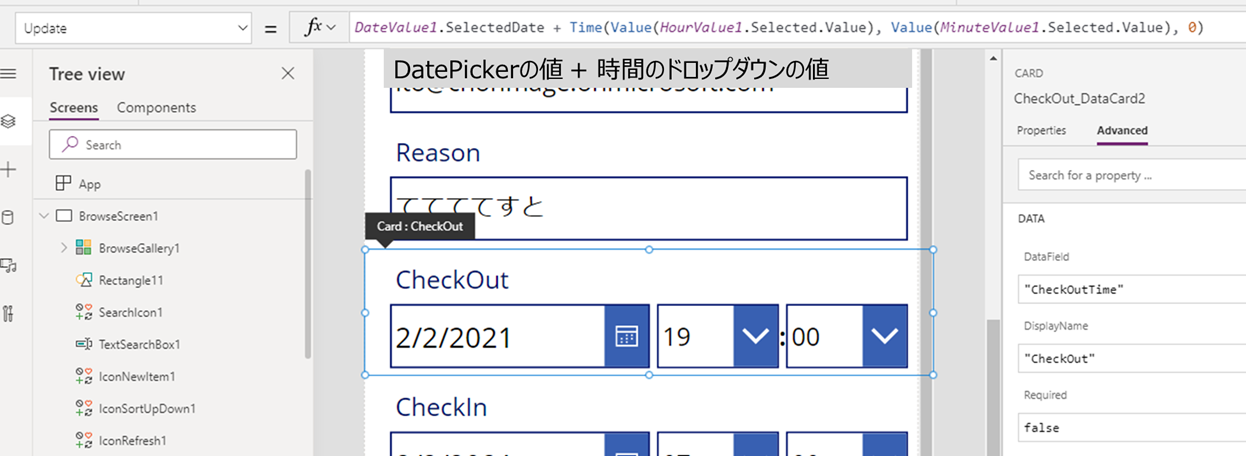1246x456 pixels.
Task: Click the CheckOut date field 2/2/2021
Action: 498,337
